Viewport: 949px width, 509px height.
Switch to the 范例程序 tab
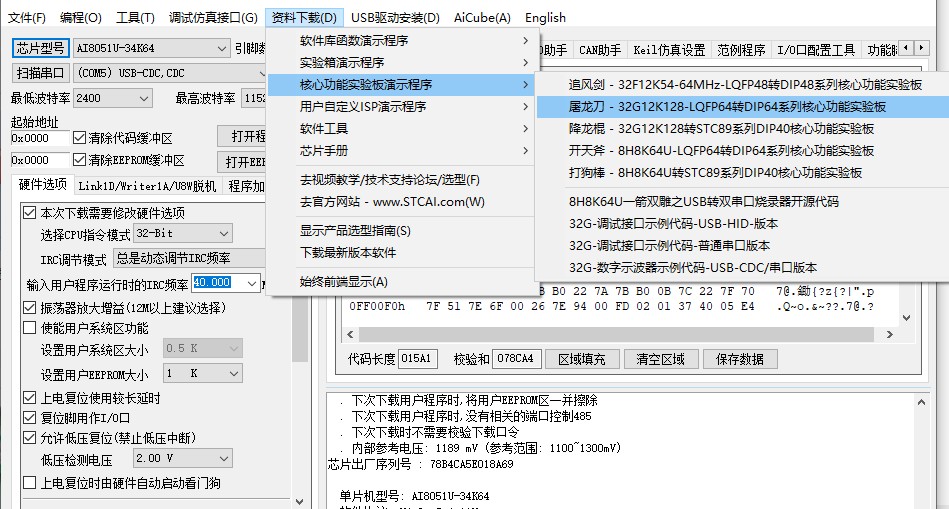[741, 50]
